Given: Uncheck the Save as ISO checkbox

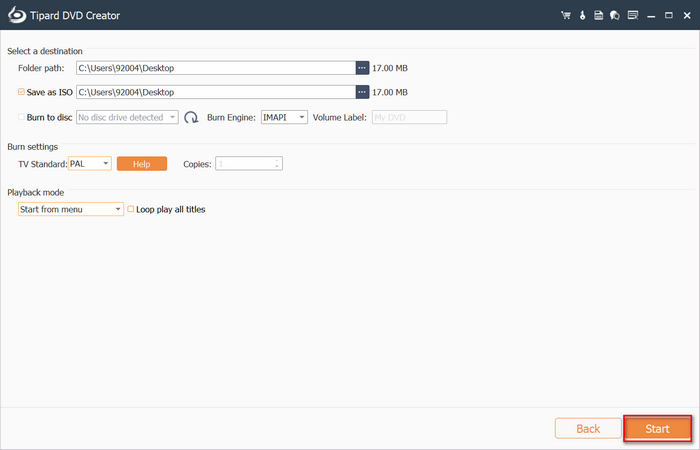Looking at the screenshot, I should [21, 92].
